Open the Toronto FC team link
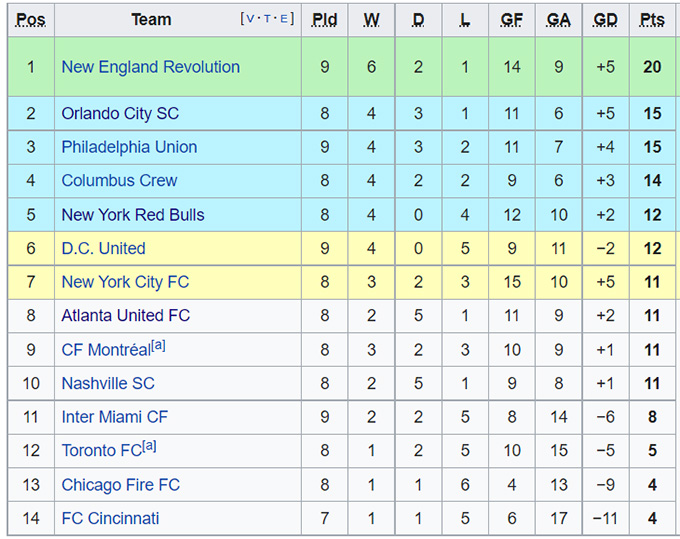680x539 pixels. (101, 451)
